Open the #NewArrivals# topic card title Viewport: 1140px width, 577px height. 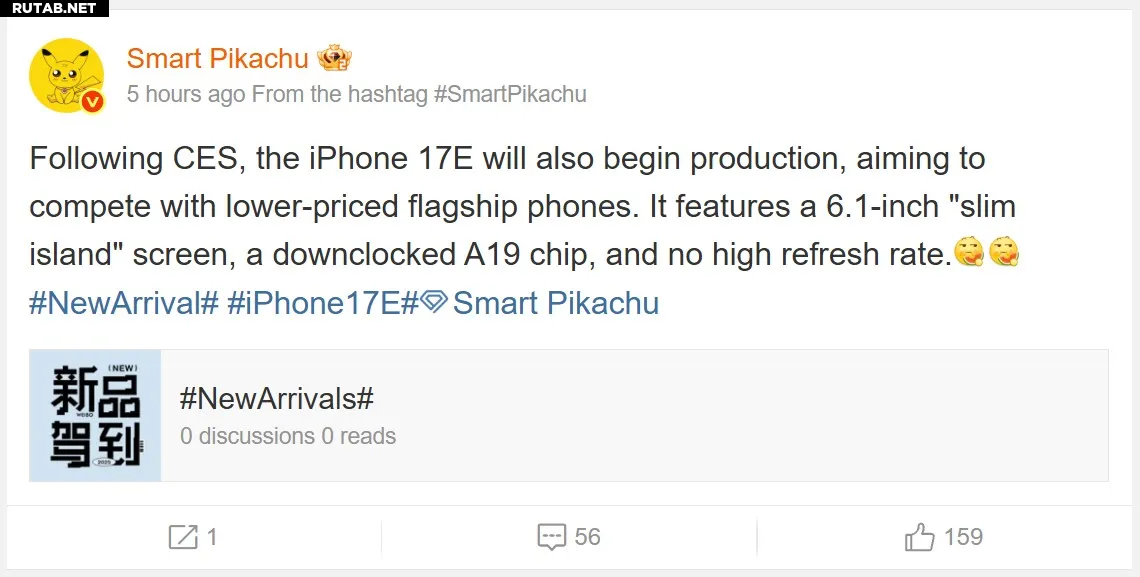tap(276, 399)
